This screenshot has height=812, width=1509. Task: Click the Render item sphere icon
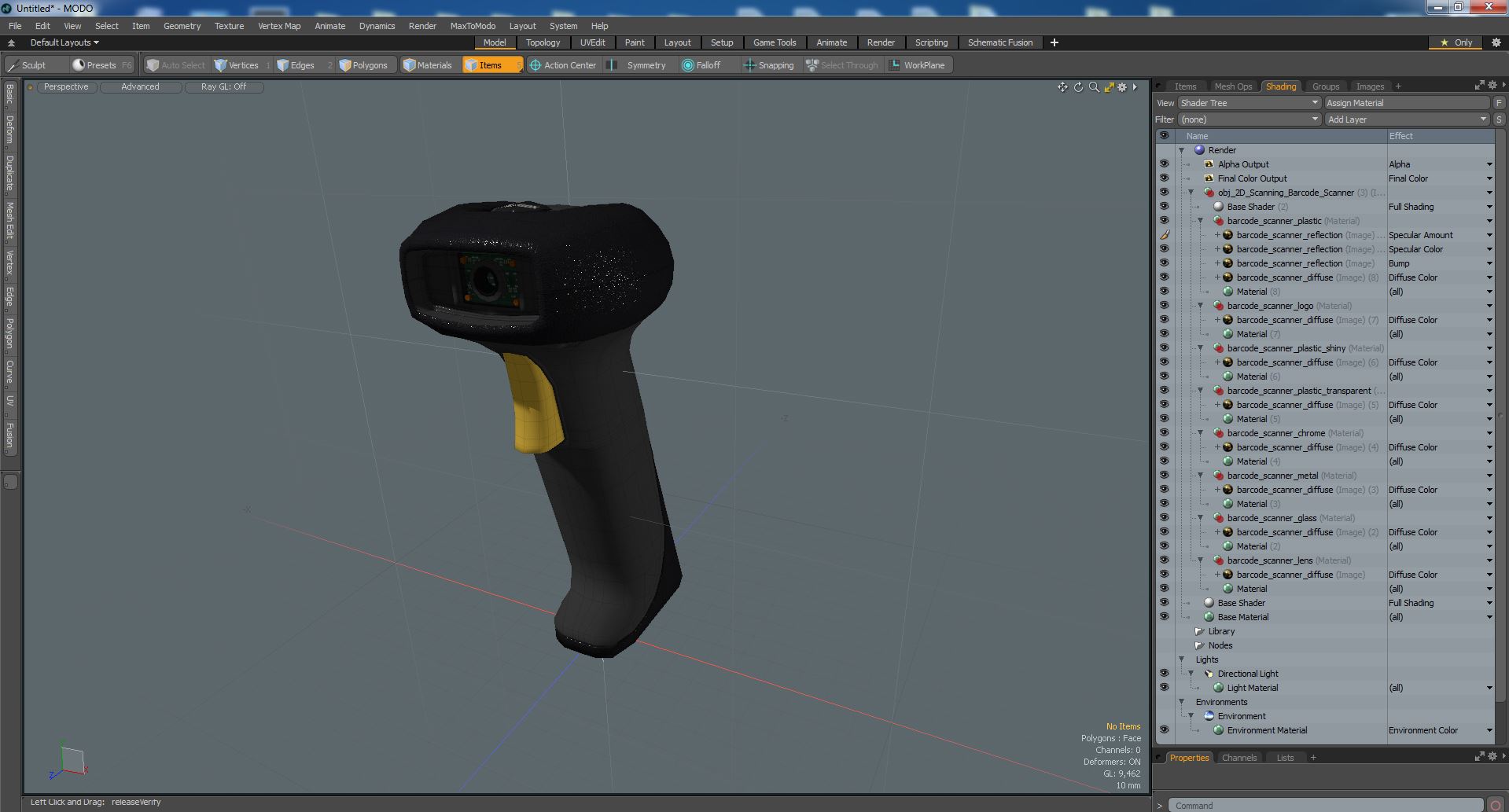click(x=1199, y=150)
